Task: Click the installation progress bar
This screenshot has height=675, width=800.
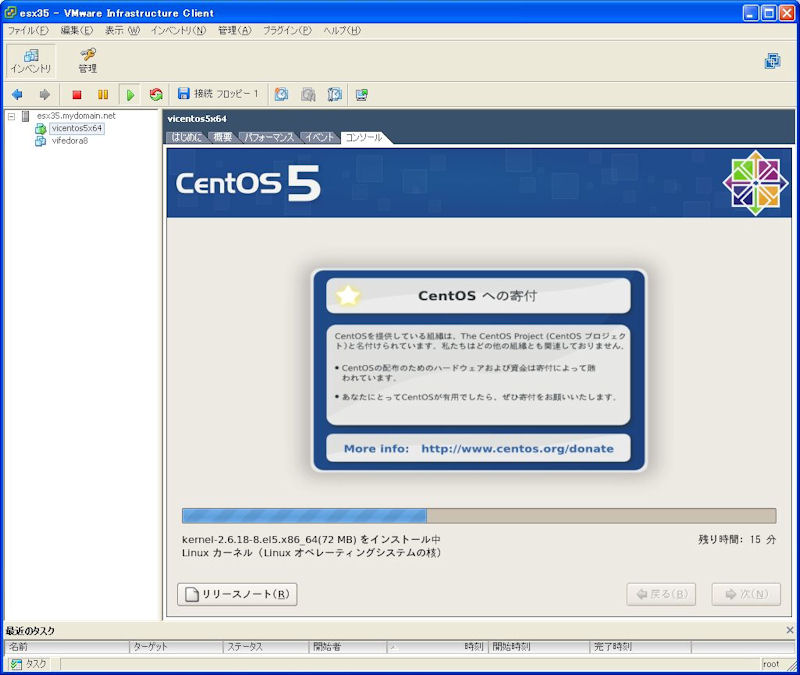Action: click(x=479, y=516)
